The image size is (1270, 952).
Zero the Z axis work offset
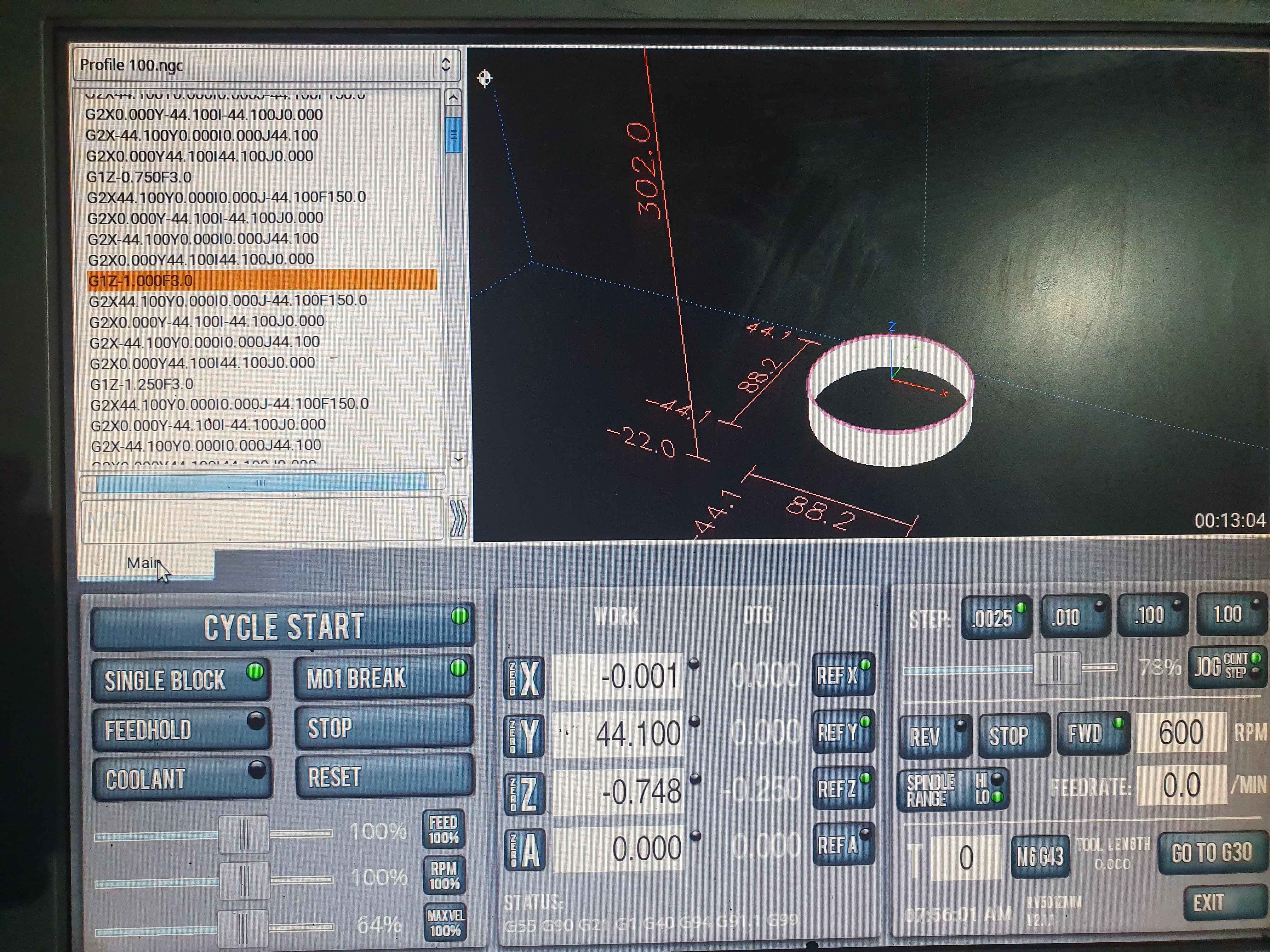(x=523, y=794)
